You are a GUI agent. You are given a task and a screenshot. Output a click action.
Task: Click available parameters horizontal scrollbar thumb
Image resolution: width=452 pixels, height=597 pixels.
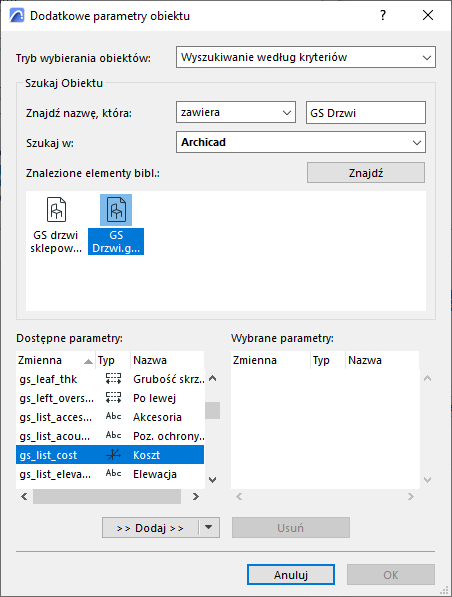point(107,496)
